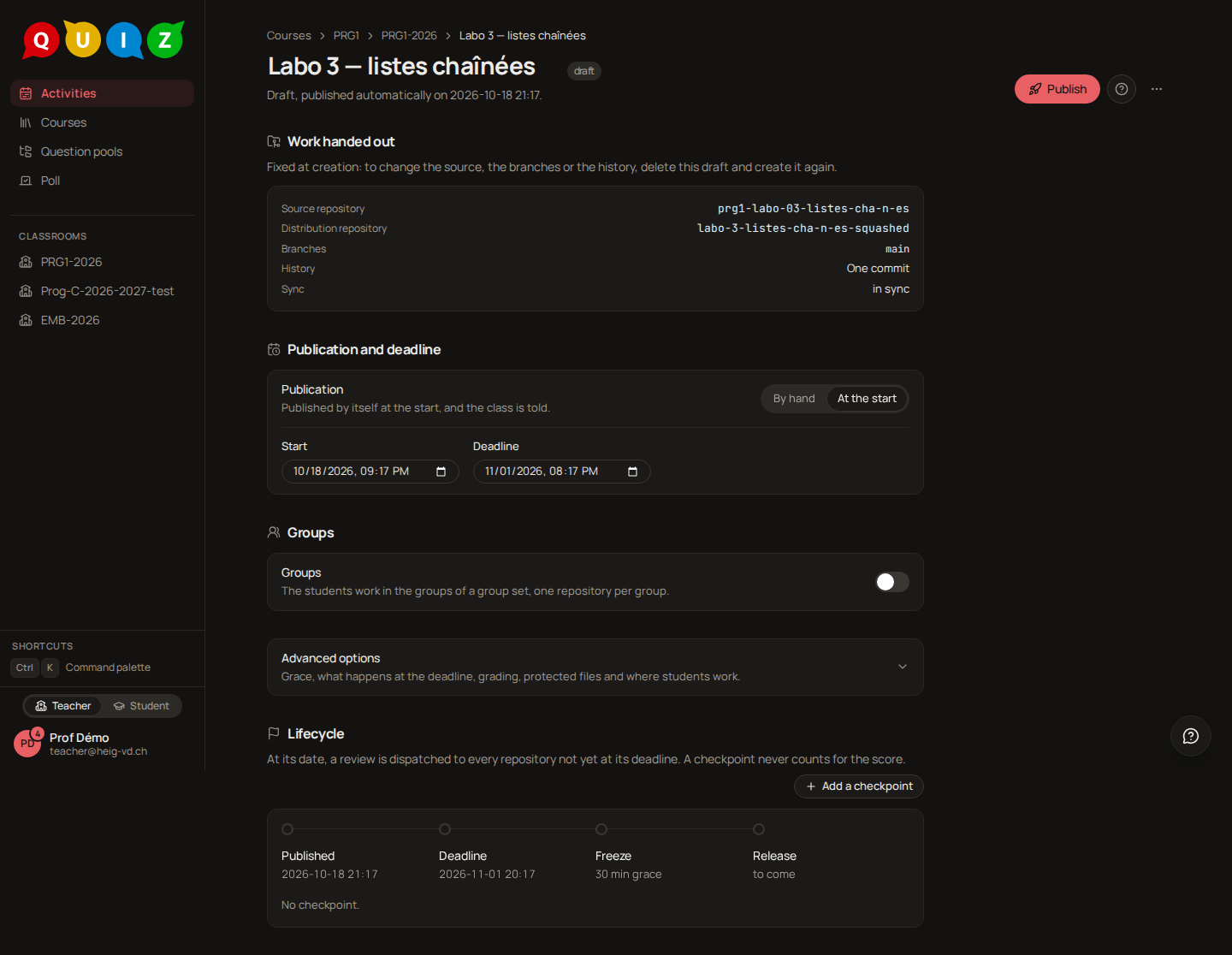Go to PRG1-2026 breadcrumb link
The height and width of the screenshot is (955, 1232).
pos(409,35)
